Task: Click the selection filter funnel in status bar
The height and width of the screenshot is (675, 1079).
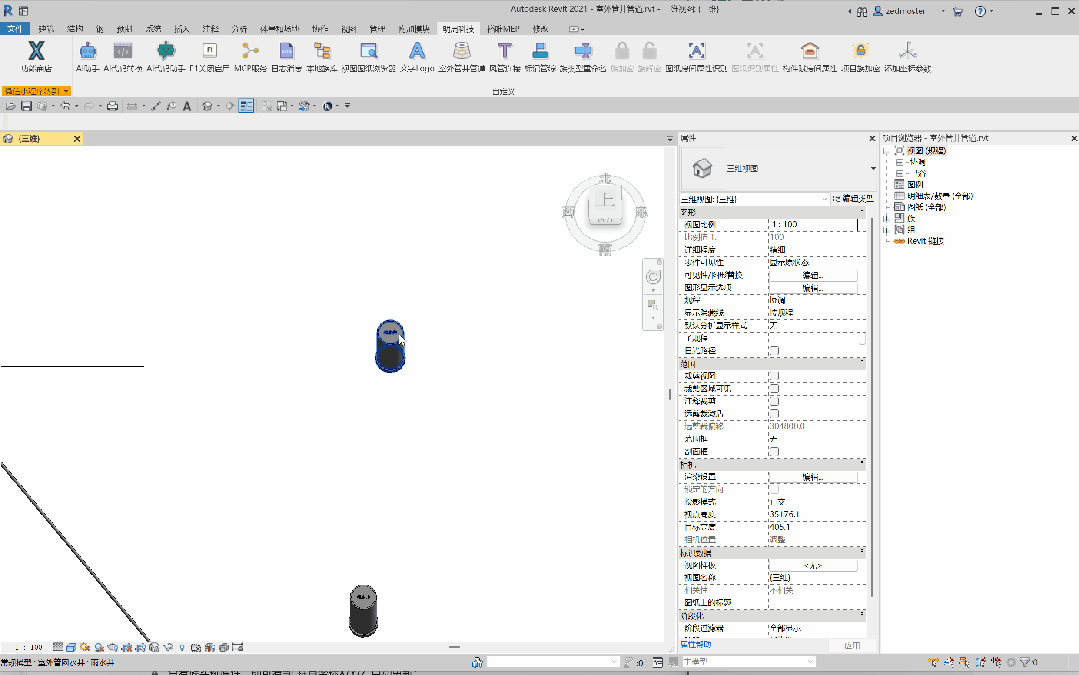Action: [x=1025, y=662]
